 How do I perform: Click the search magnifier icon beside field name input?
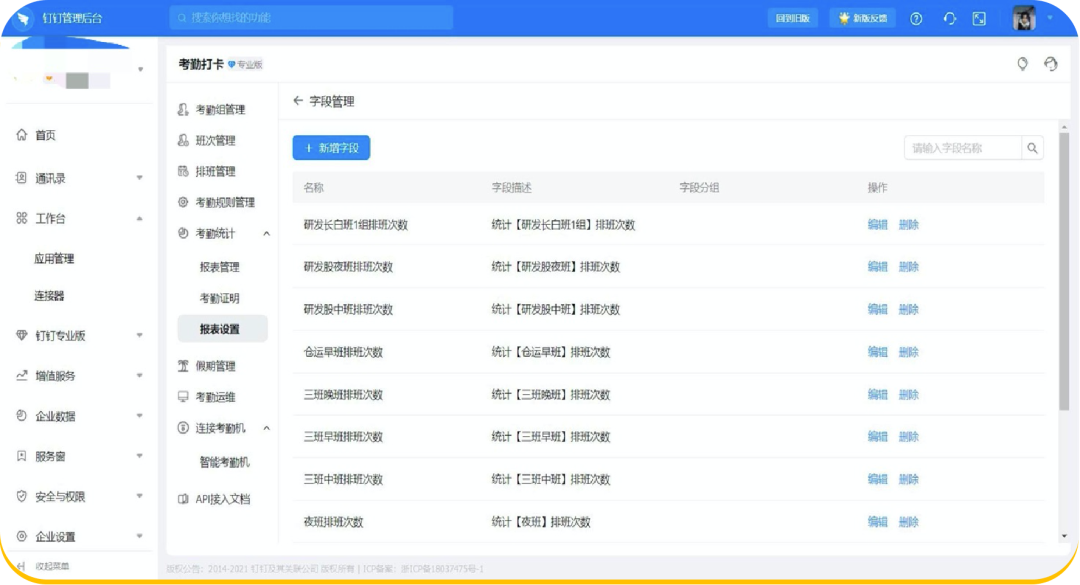tap(1032, 148)
